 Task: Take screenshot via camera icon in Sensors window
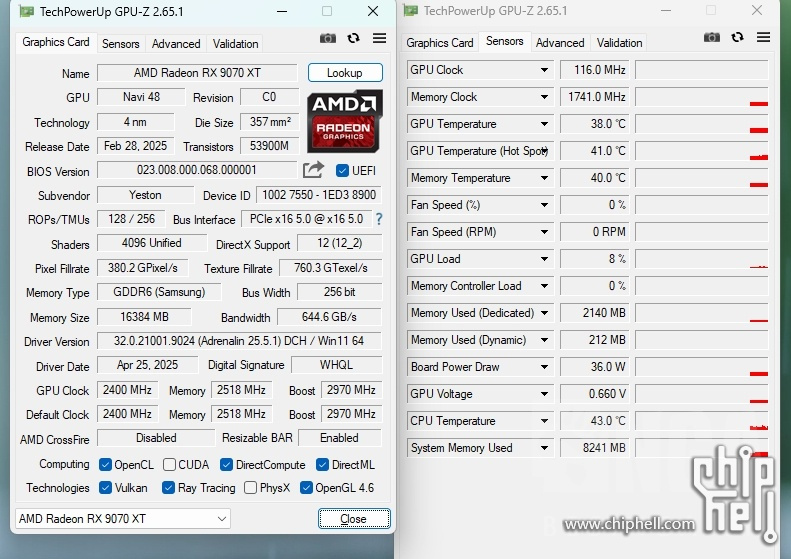tap(712, 37)
